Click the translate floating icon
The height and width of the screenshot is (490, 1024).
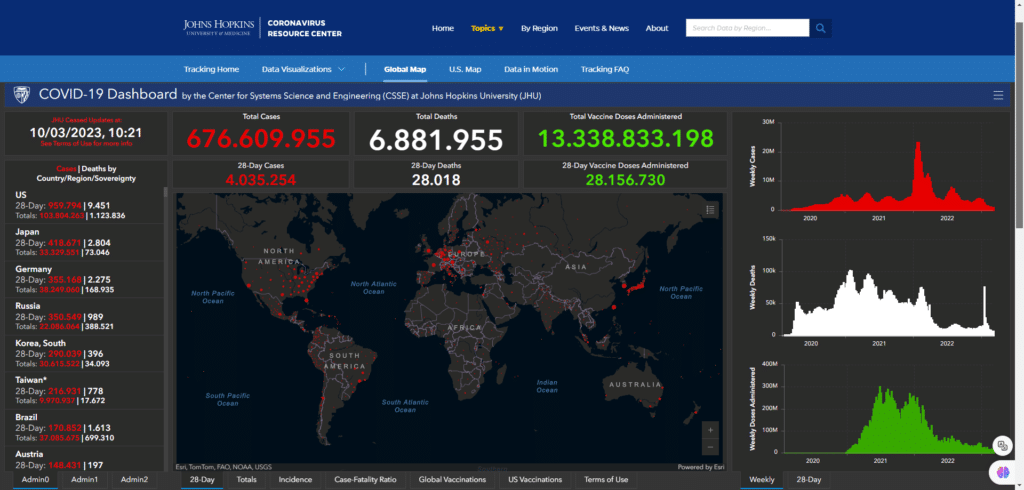click(1001, 446)
